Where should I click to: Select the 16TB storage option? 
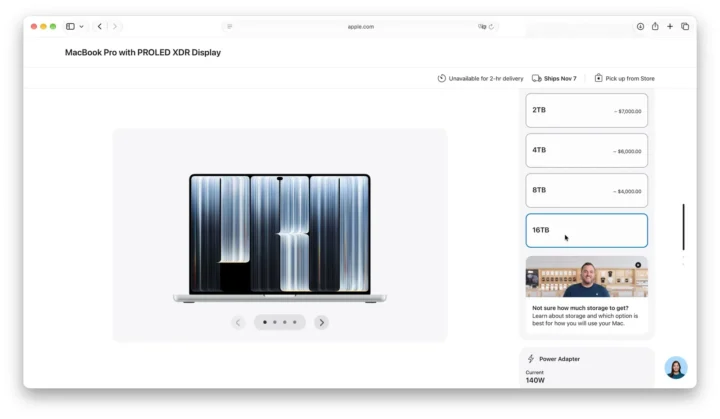pos(586,230)
